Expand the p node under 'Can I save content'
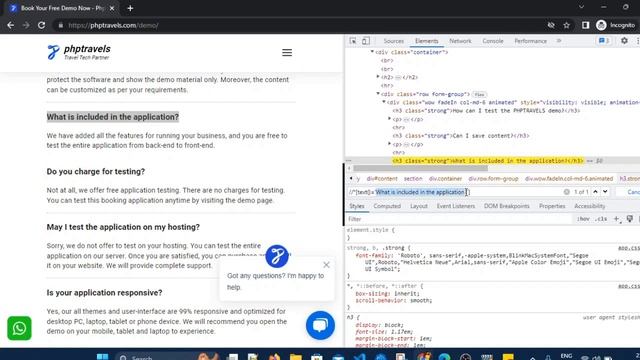The height and width of the screenshot is (360, 640). [x=389, y=144]
